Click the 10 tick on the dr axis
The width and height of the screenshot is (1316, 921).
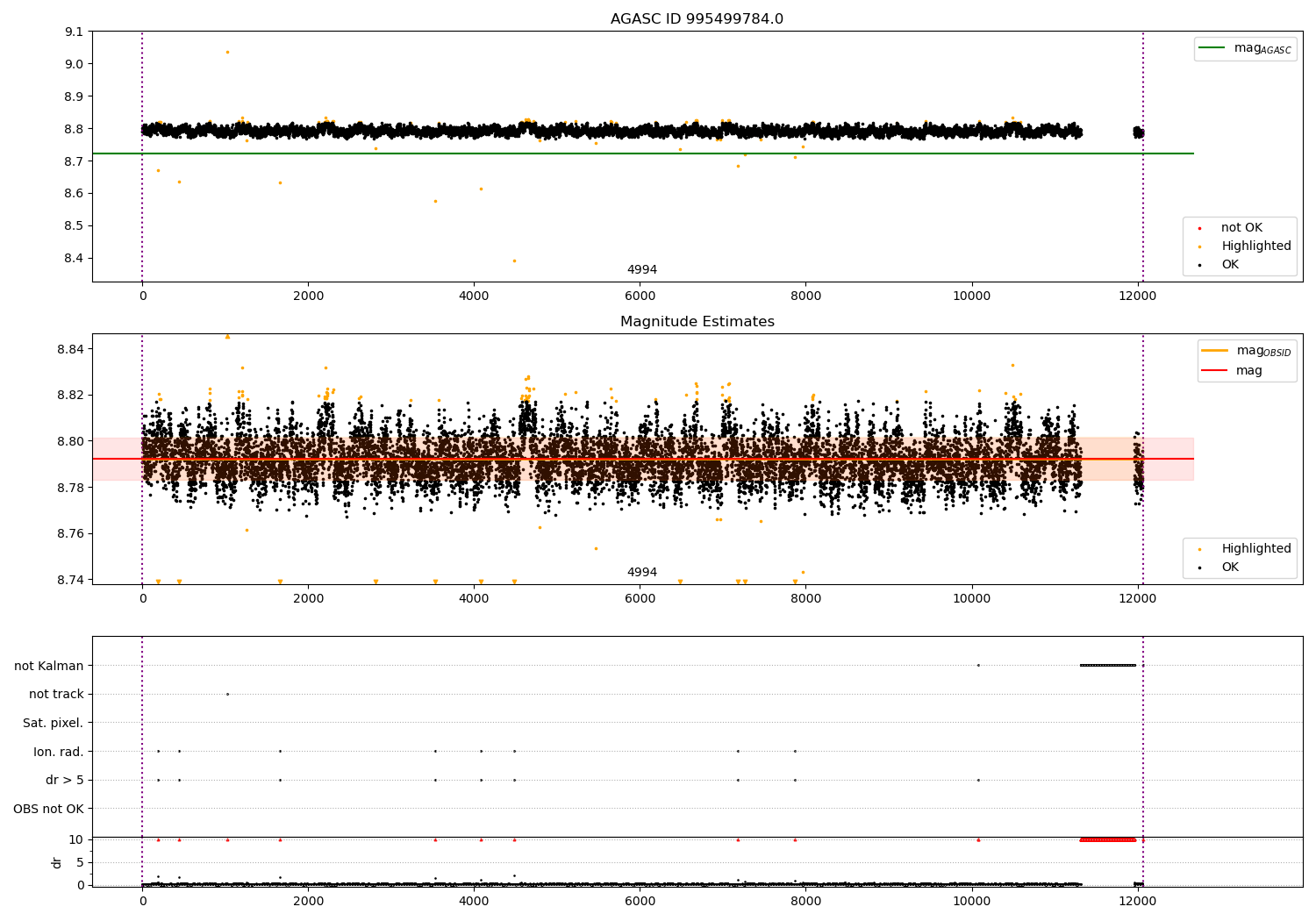click(x=76, y=839)
